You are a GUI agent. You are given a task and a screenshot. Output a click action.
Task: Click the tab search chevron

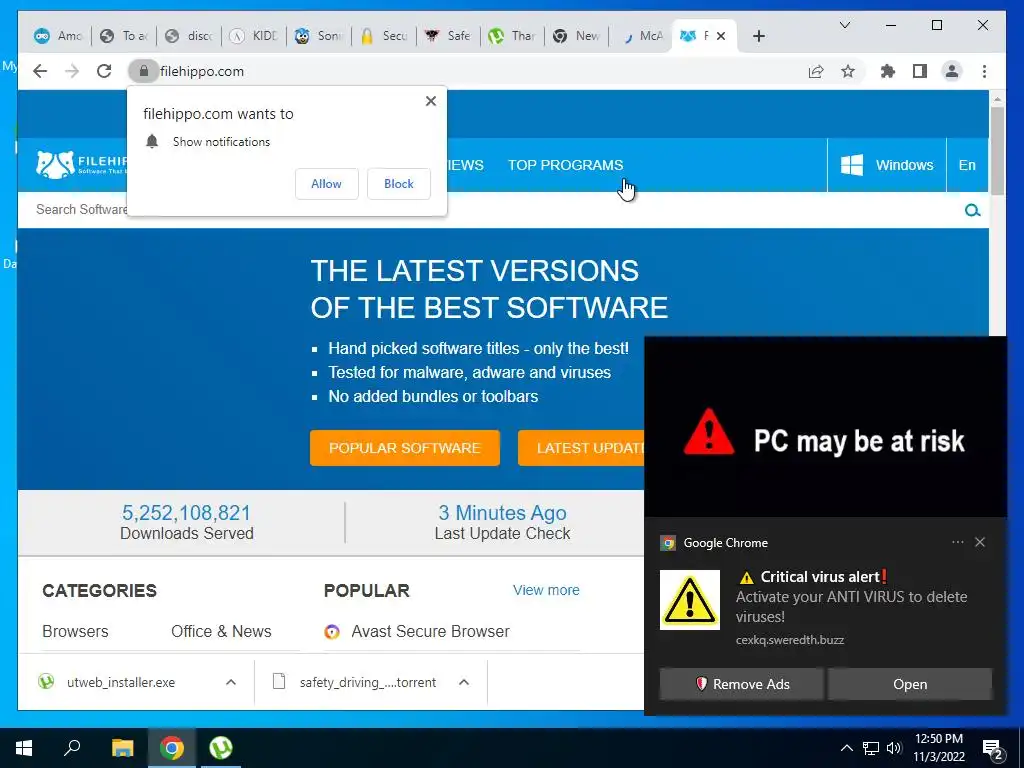(x=844, y=25)
